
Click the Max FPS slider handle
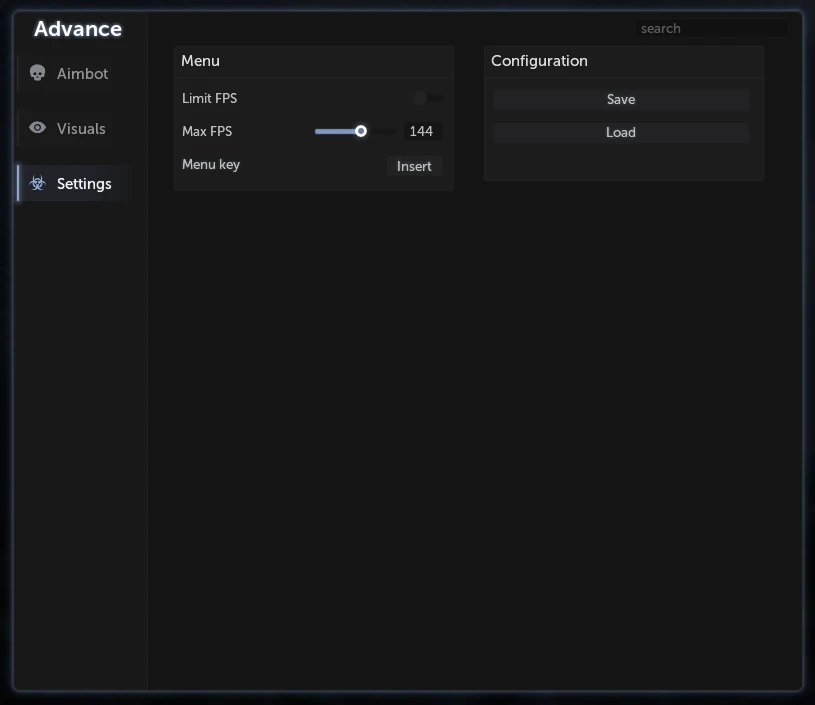[x=361, y=131]
